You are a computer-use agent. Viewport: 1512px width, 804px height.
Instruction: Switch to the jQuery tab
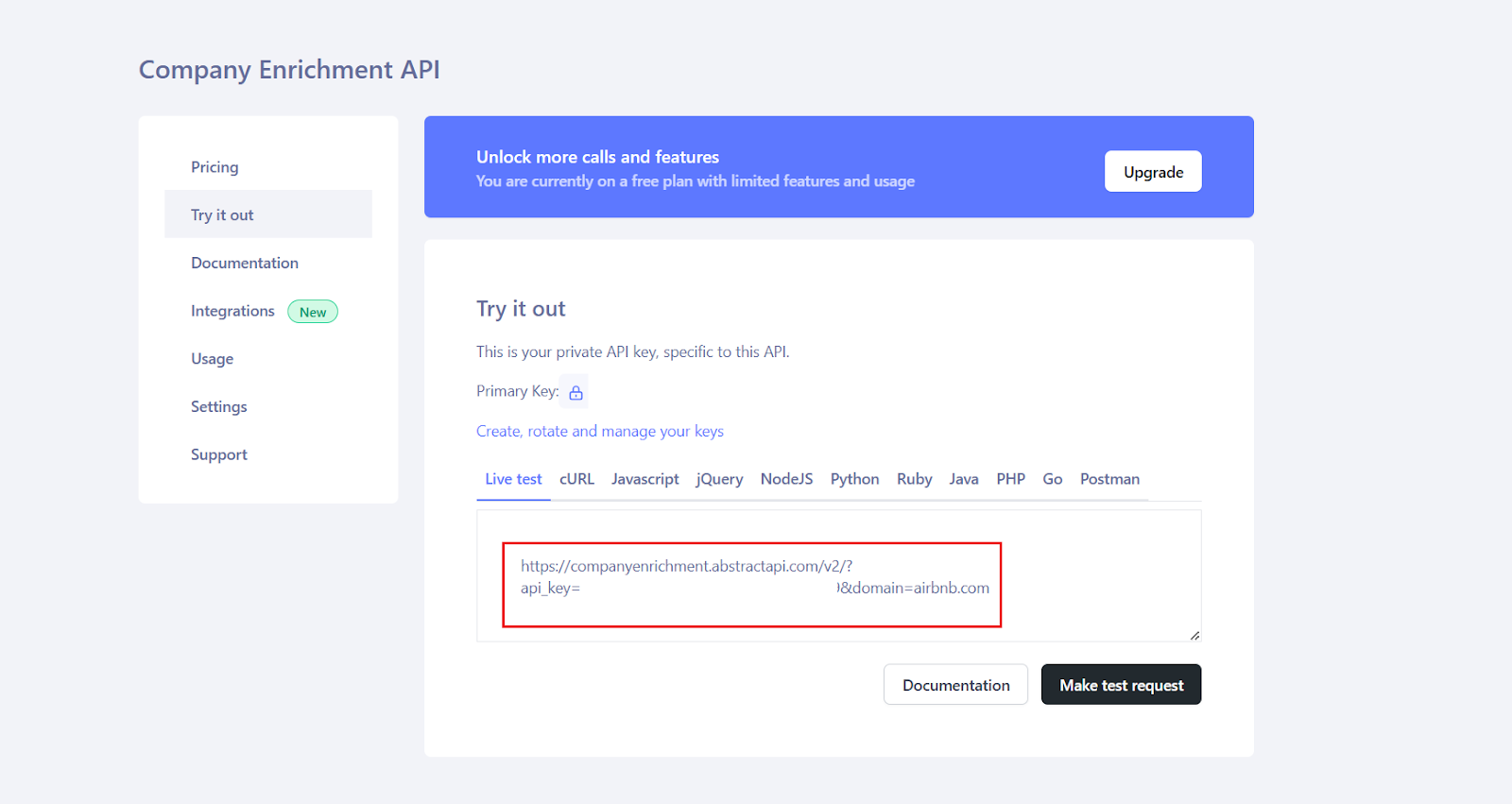point(719,479)
